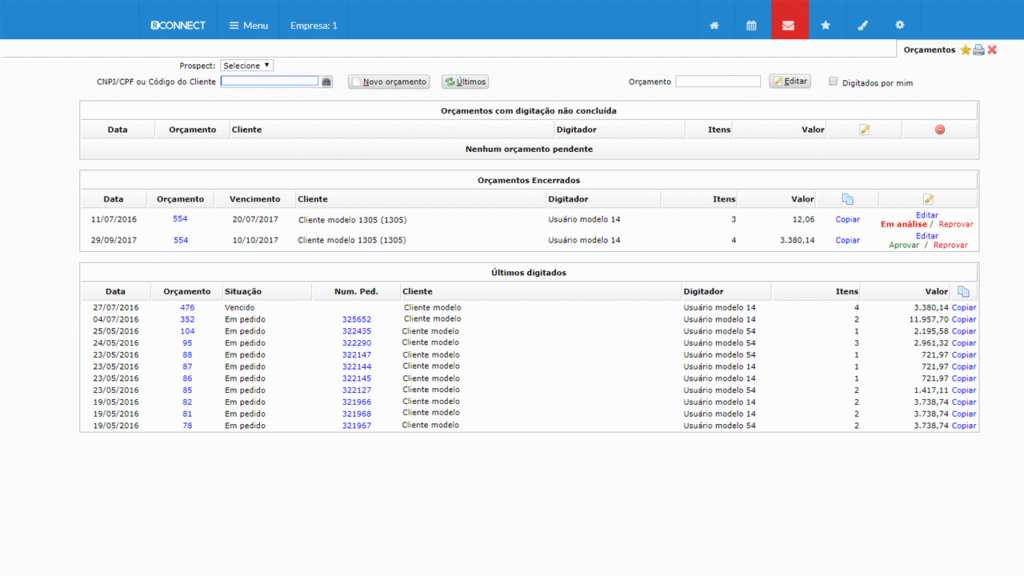Open the settings gear icon

pos(899,25)
